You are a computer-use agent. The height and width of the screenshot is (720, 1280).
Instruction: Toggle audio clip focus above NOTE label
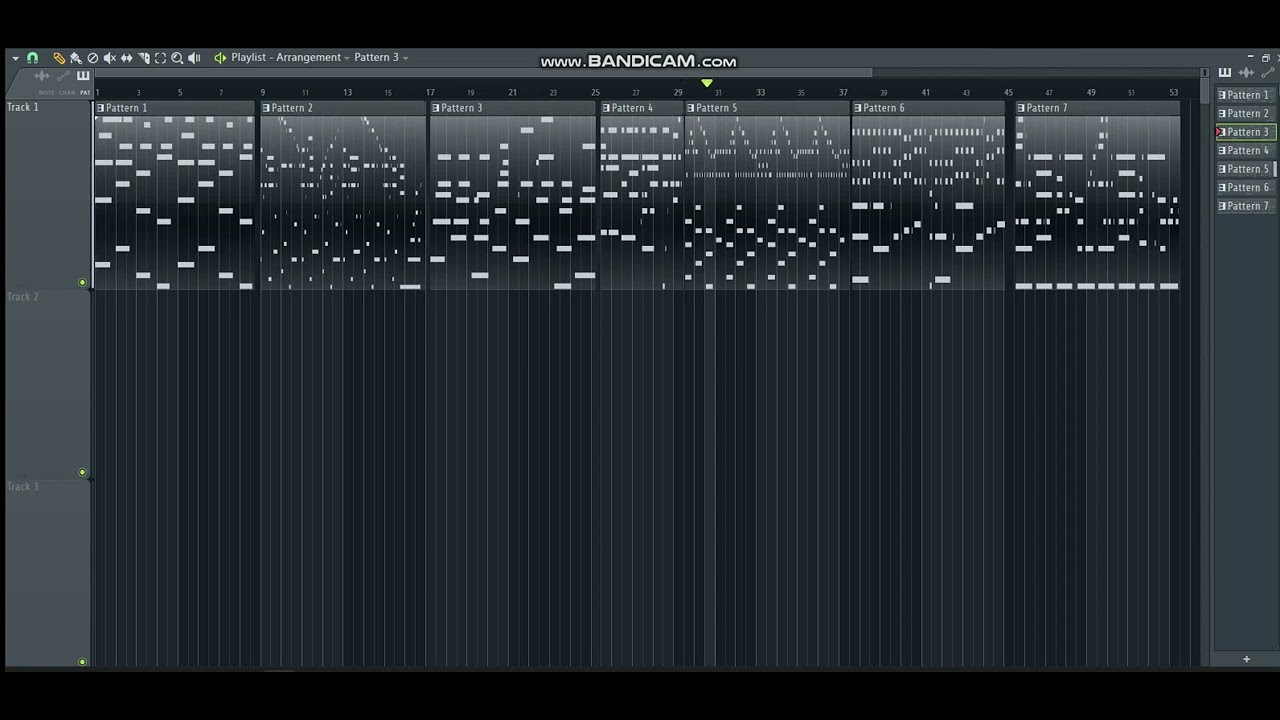pyautogui.click(x=42, y=76)
